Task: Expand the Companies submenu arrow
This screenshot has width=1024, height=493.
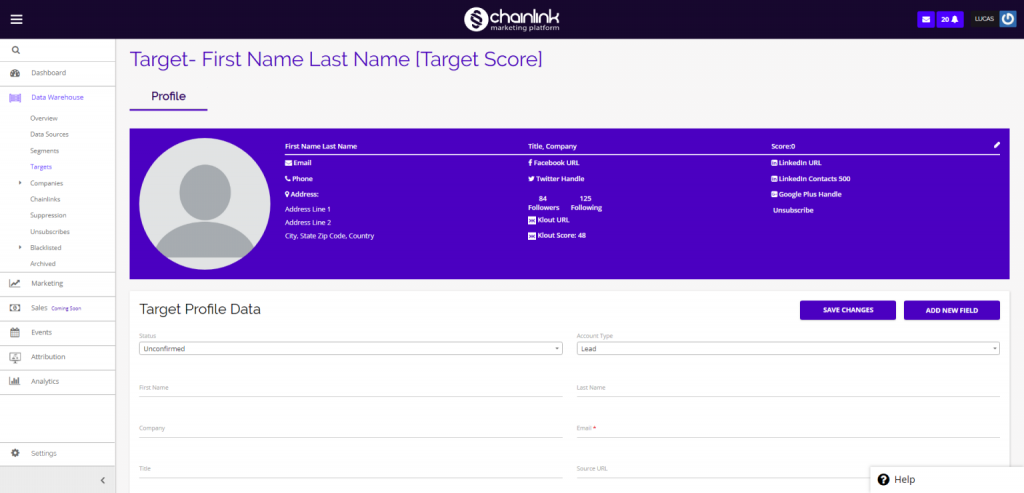Action: pos(21,183)
